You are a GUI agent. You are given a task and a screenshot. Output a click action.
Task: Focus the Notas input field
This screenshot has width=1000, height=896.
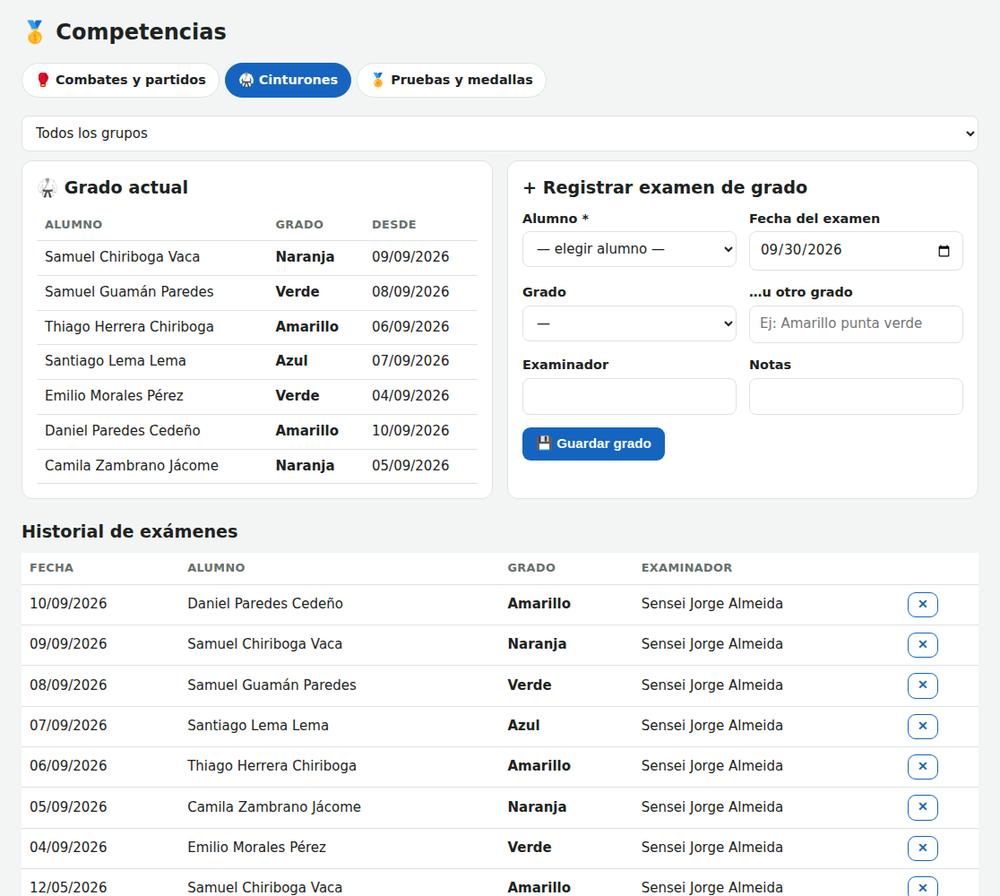(856, 396)
